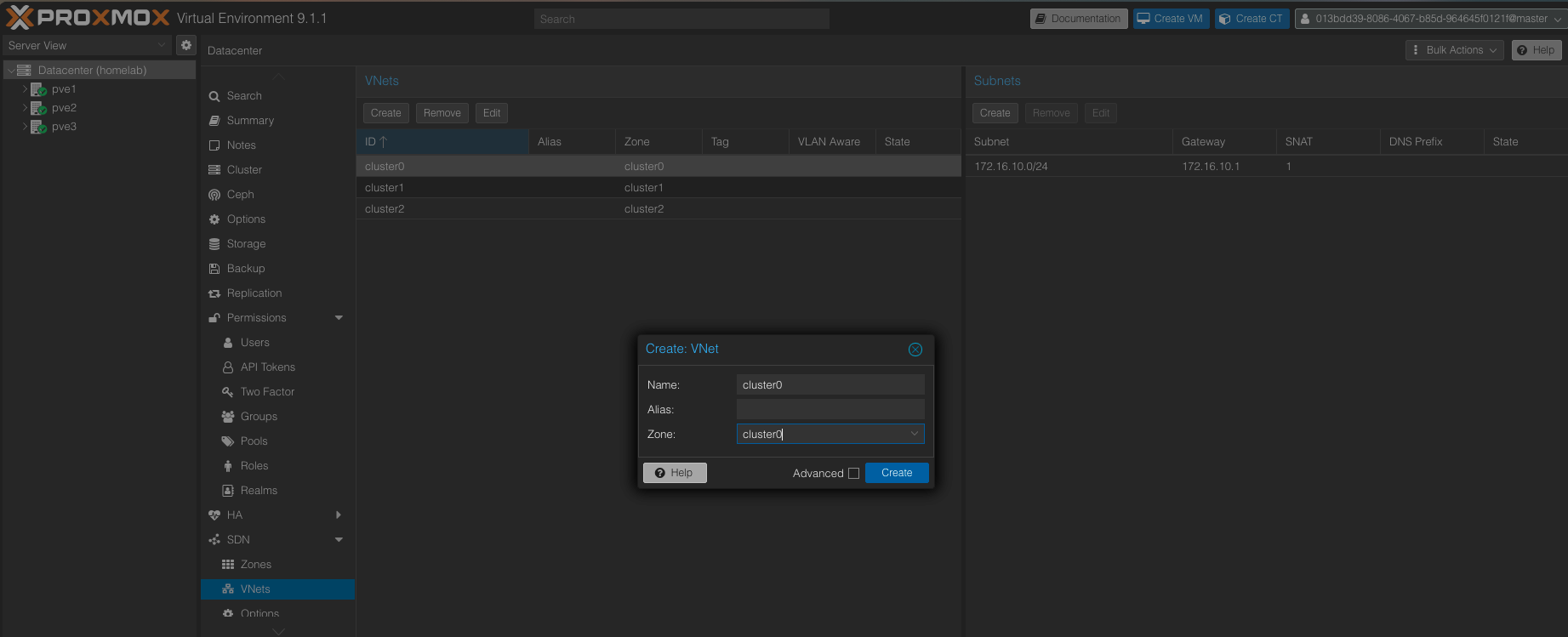Enable the Advanced checkbox

[x=853, y=474]
